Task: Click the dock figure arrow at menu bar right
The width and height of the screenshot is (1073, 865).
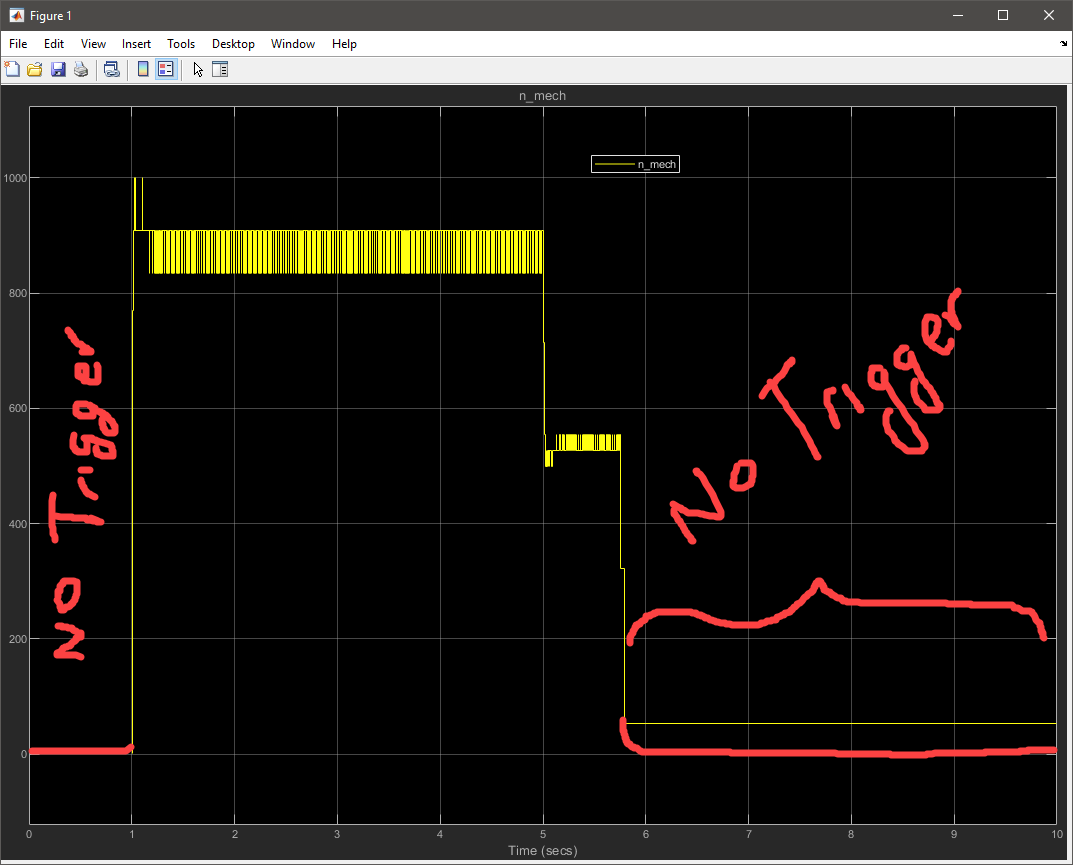Action: point(1063,44)
